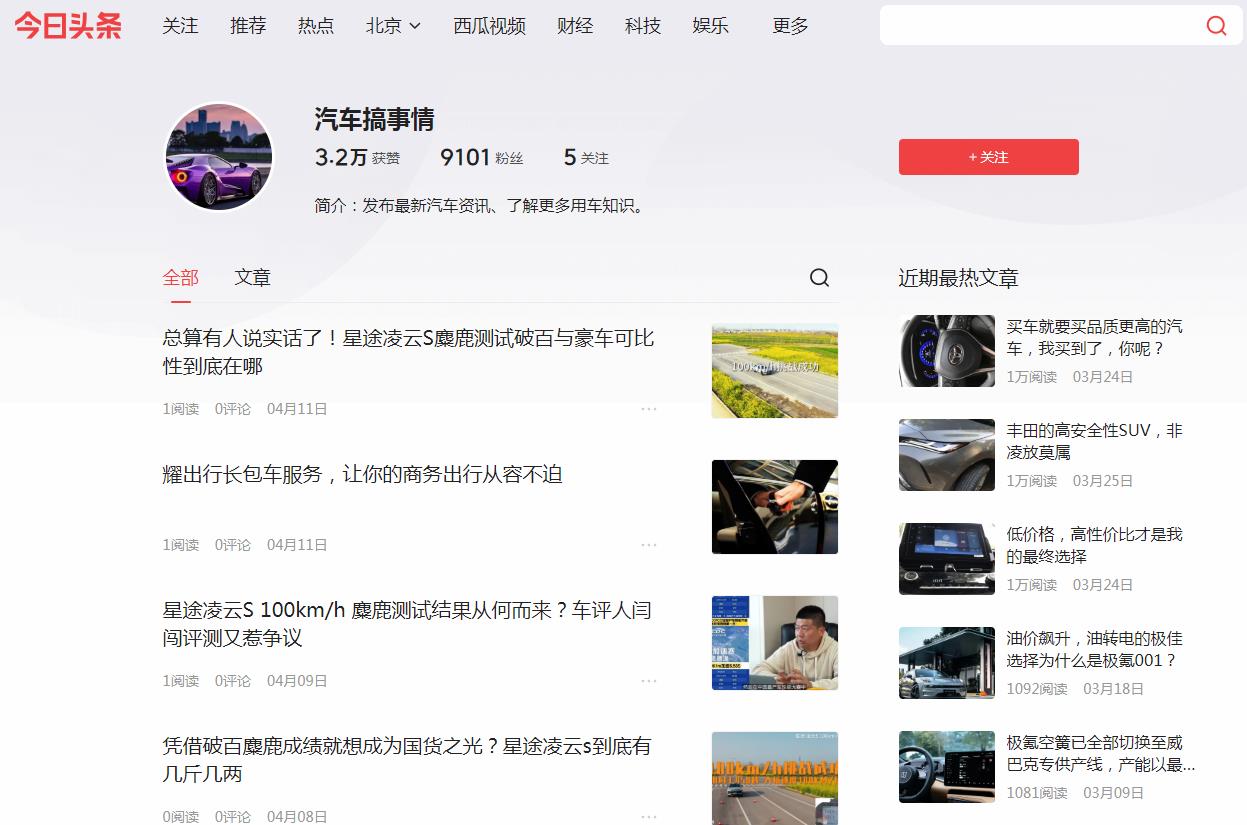Open hot article 丰田的高安全性SUV
Viewport: 1247px width, 825px height.
point(1095,441)
